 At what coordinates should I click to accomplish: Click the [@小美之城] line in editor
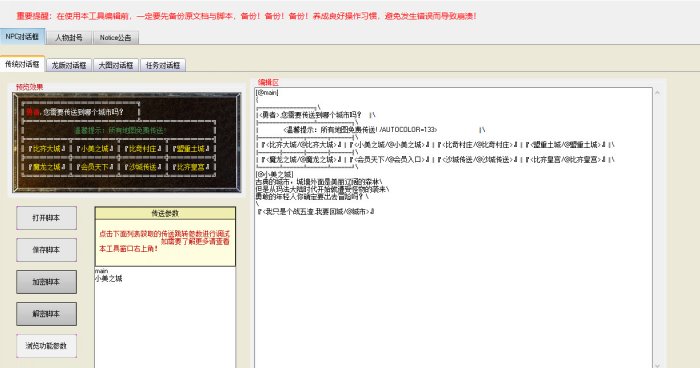click(275, 174)
